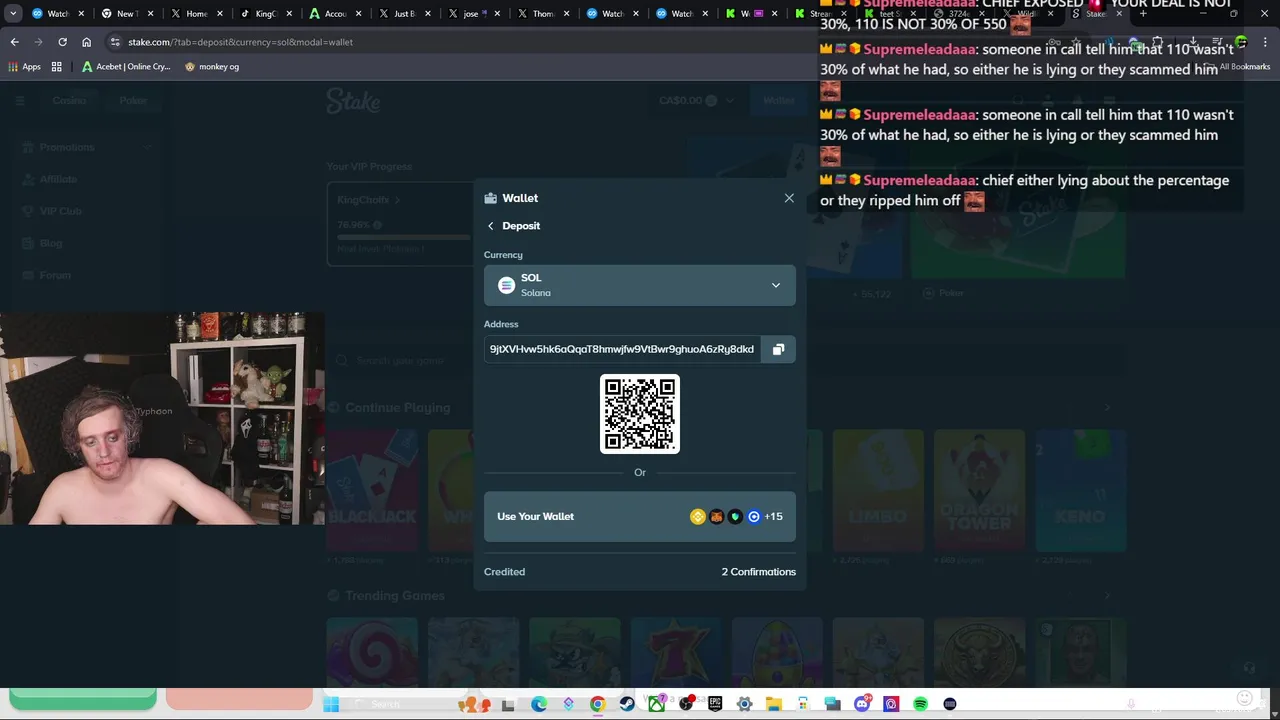Close the Wallet modal

[x=789, y=198]
